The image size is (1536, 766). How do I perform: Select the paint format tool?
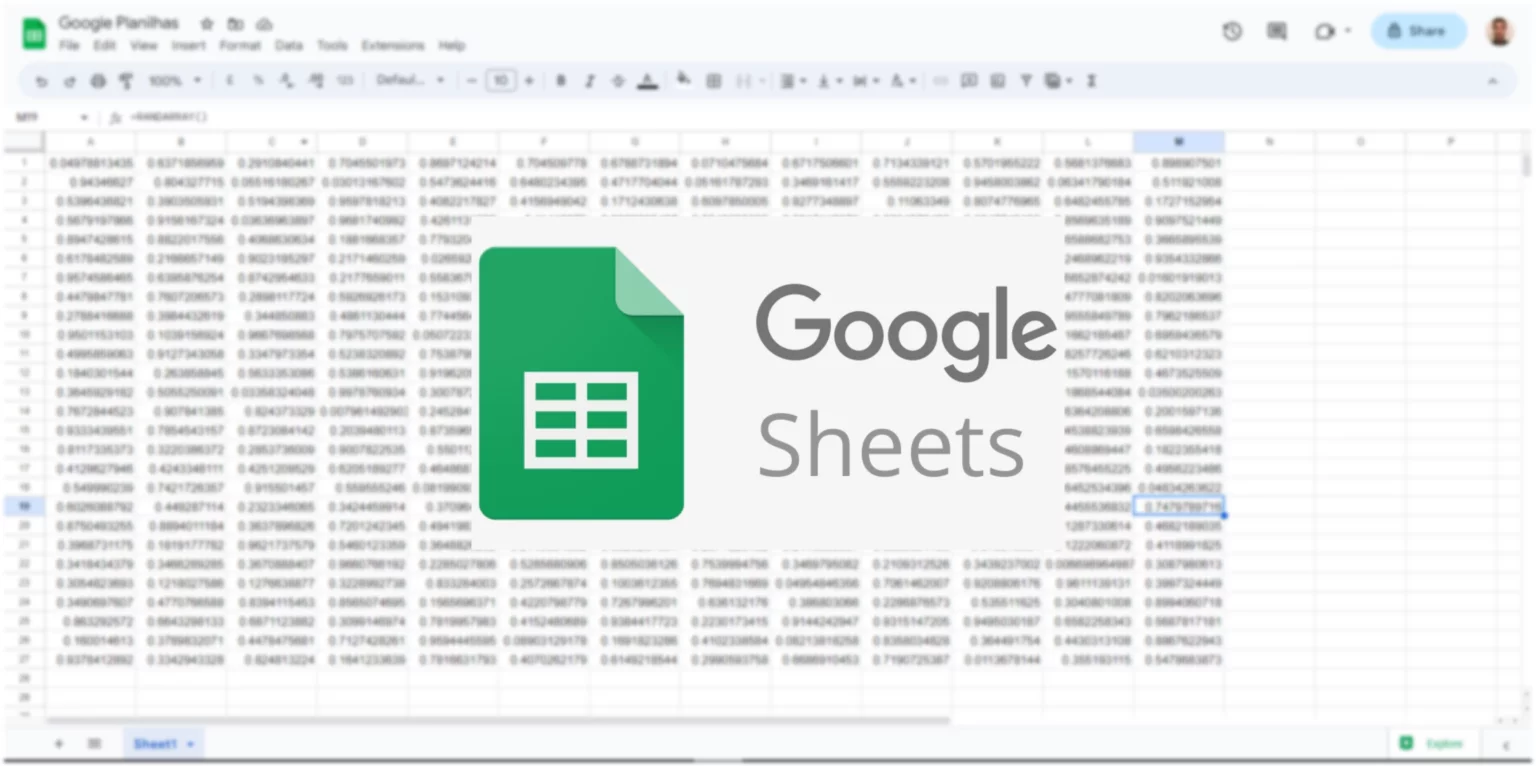pyautogui.click(x=125, y=81)
